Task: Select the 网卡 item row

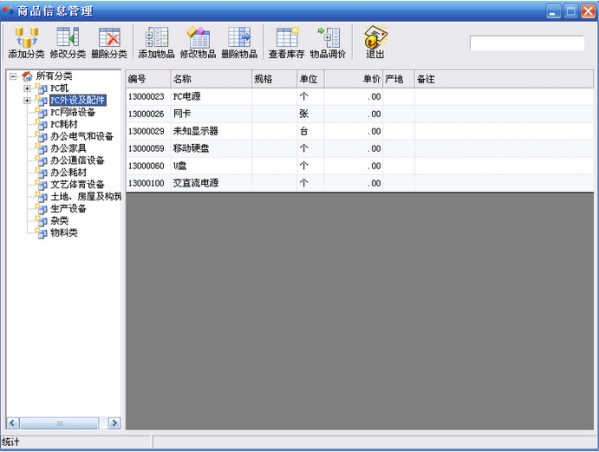Action: [x=359, y=114]
